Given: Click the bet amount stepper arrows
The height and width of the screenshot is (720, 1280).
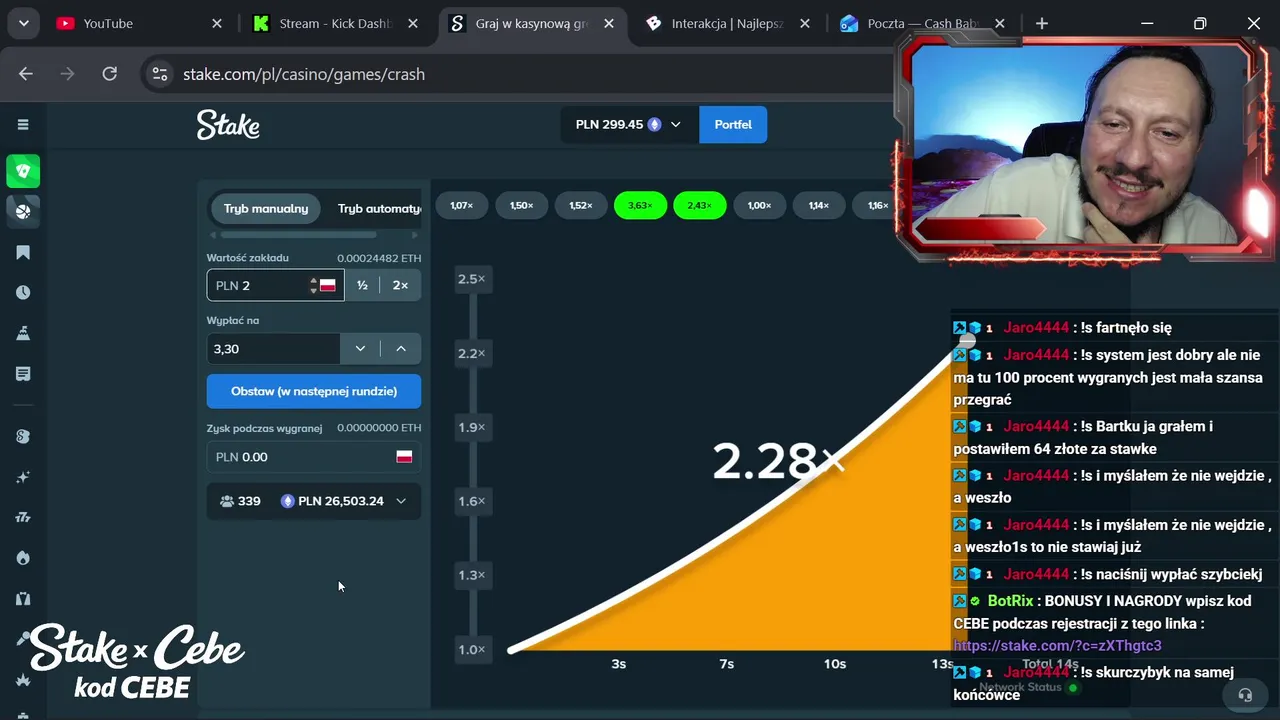Looking at the screenshot, I should [313, 285].
